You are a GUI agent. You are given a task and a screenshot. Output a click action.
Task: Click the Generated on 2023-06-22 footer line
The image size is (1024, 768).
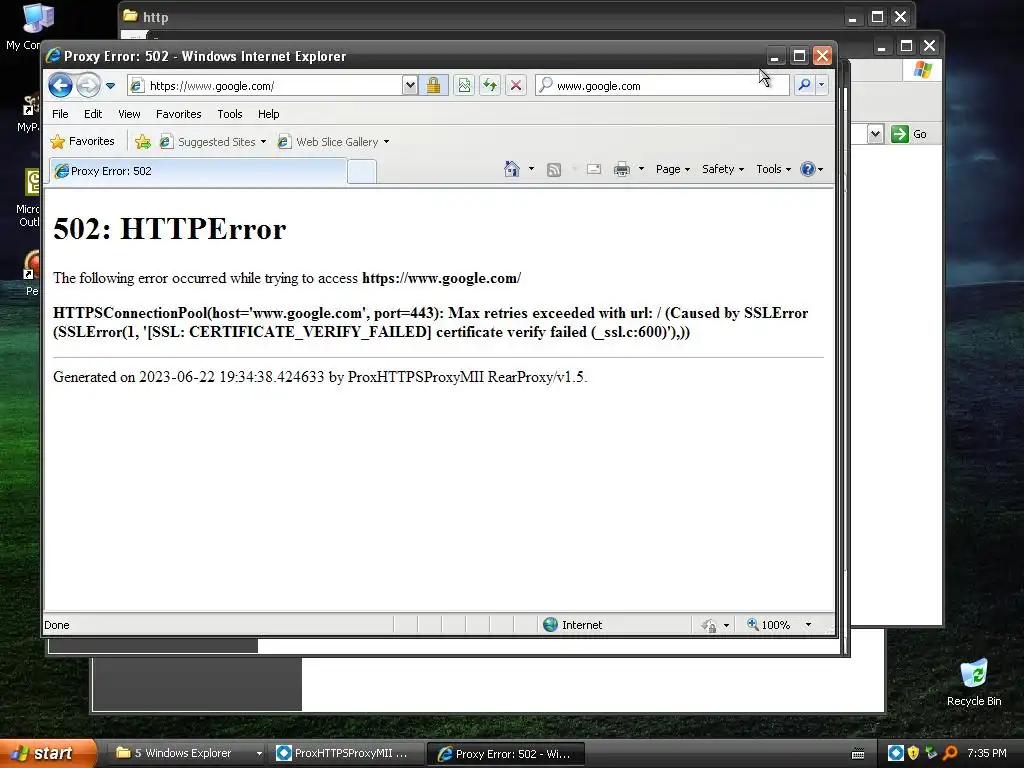pyautogui.click(x=320, y=377)
